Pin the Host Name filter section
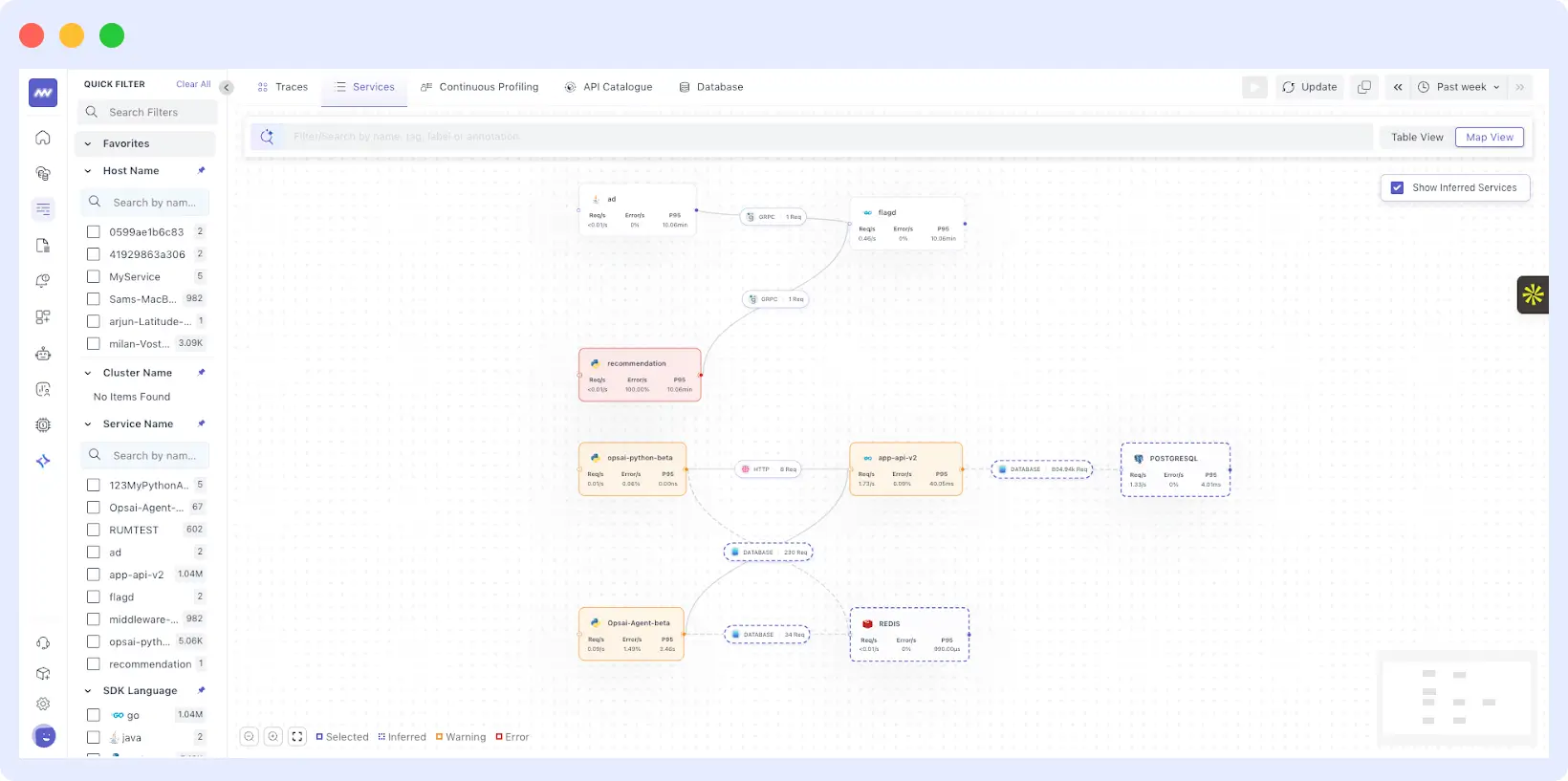Viewport: 1568px width, 781px height. 201,171
